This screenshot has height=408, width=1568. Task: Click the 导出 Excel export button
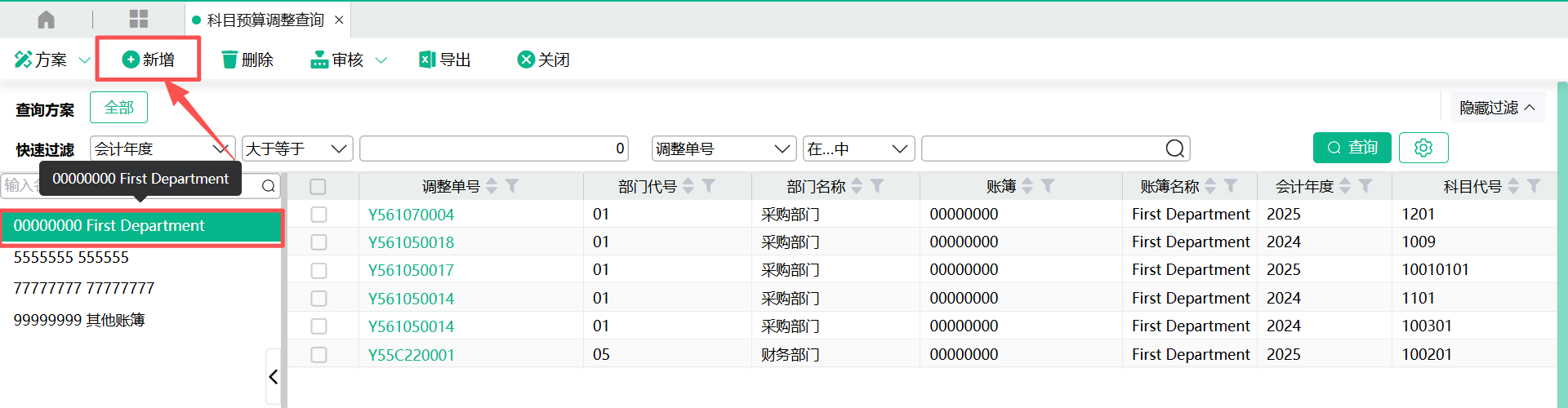pyautogui.click(x=445, y=60)
